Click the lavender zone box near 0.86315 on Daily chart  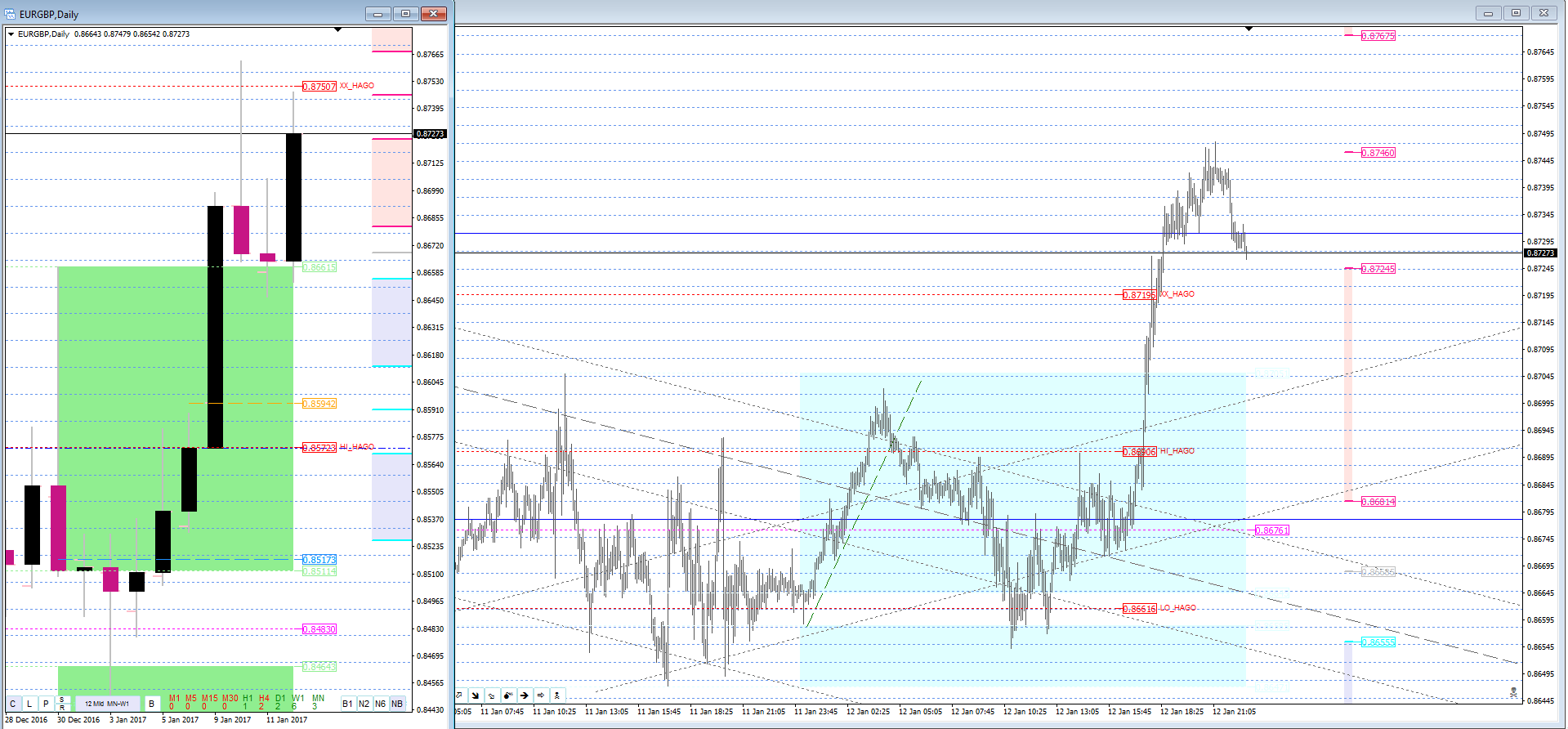(392, 323)
